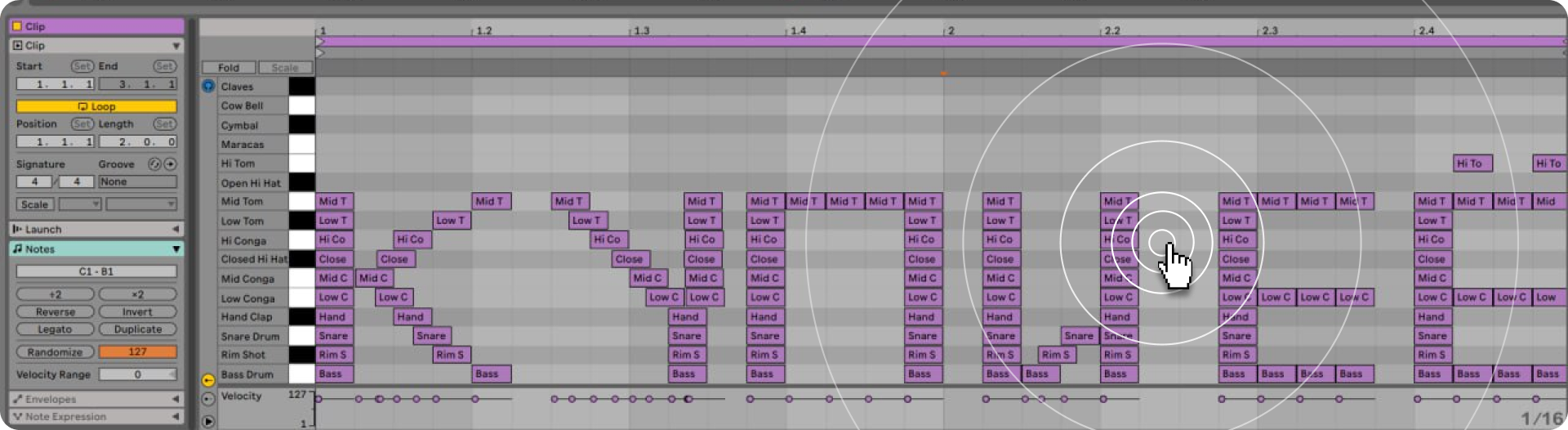Click the Hi Tom piano key
The height and width of the screenshot is (430, 1568).
click(301, 163)
